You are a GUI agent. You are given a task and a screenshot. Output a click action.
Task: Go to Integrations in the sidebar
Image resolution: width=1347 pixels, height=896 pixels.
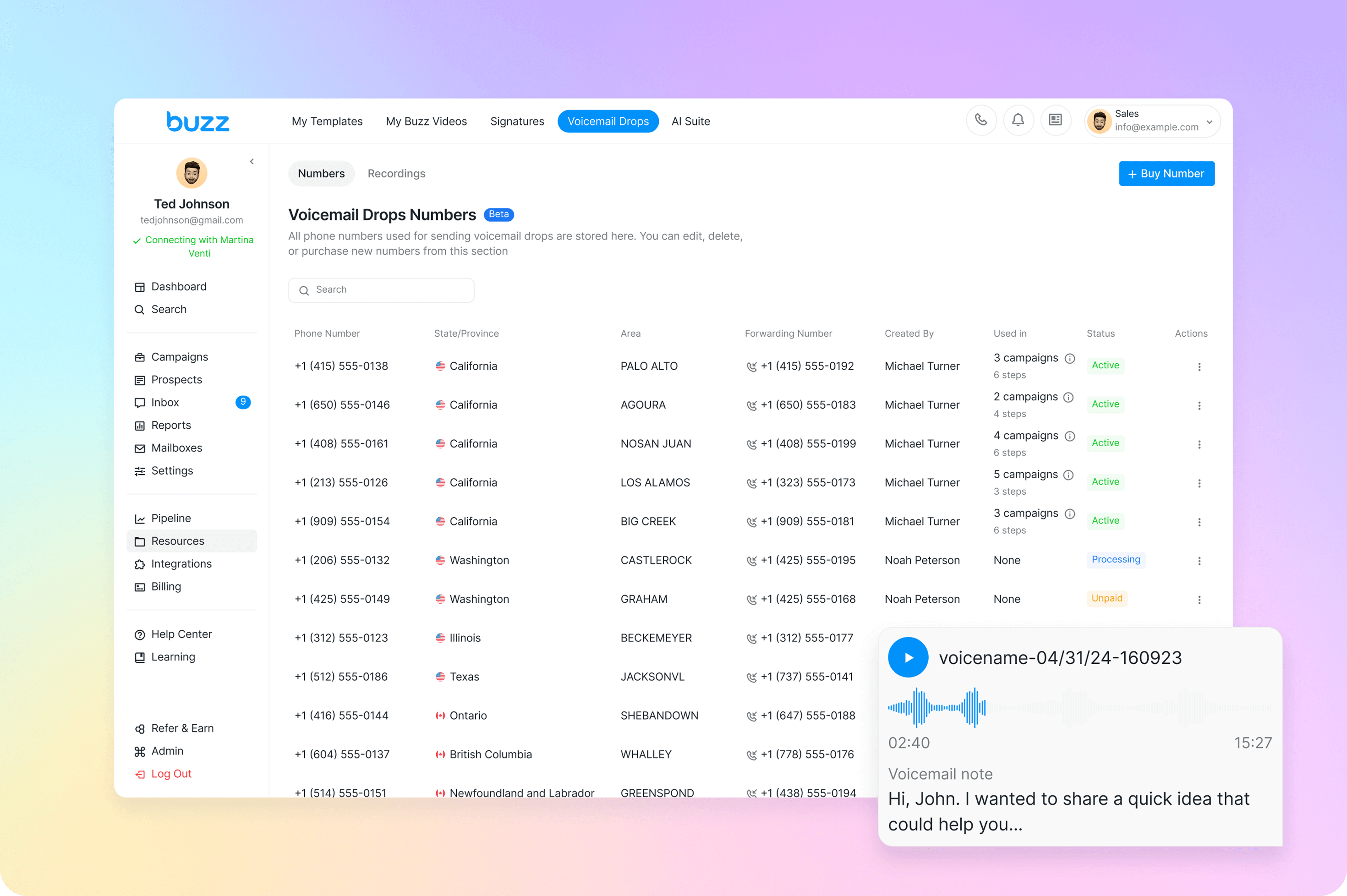[181, 563]
